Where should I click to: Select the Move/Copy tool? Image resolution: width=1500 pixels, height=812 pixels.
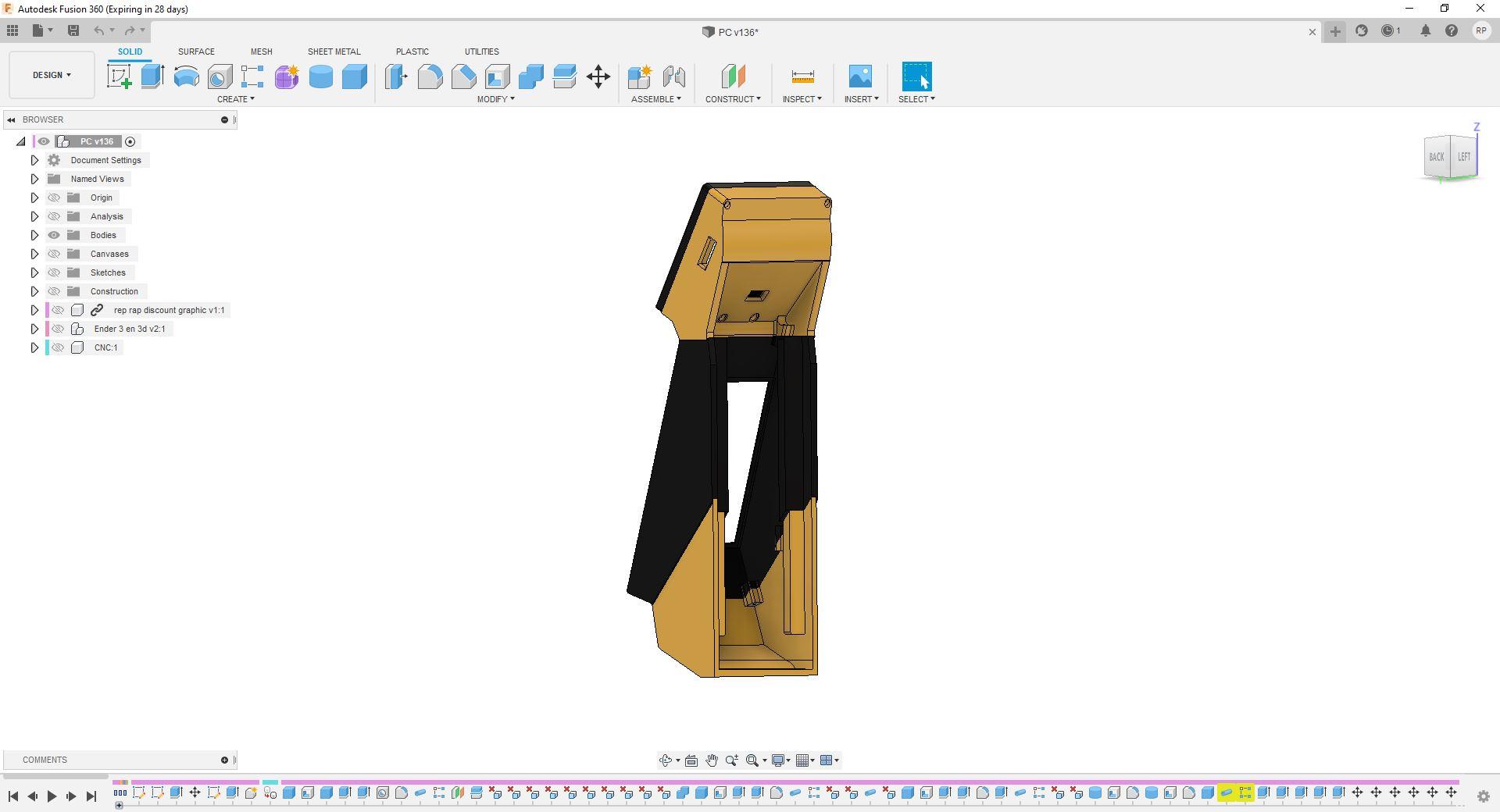coord(598,77)
